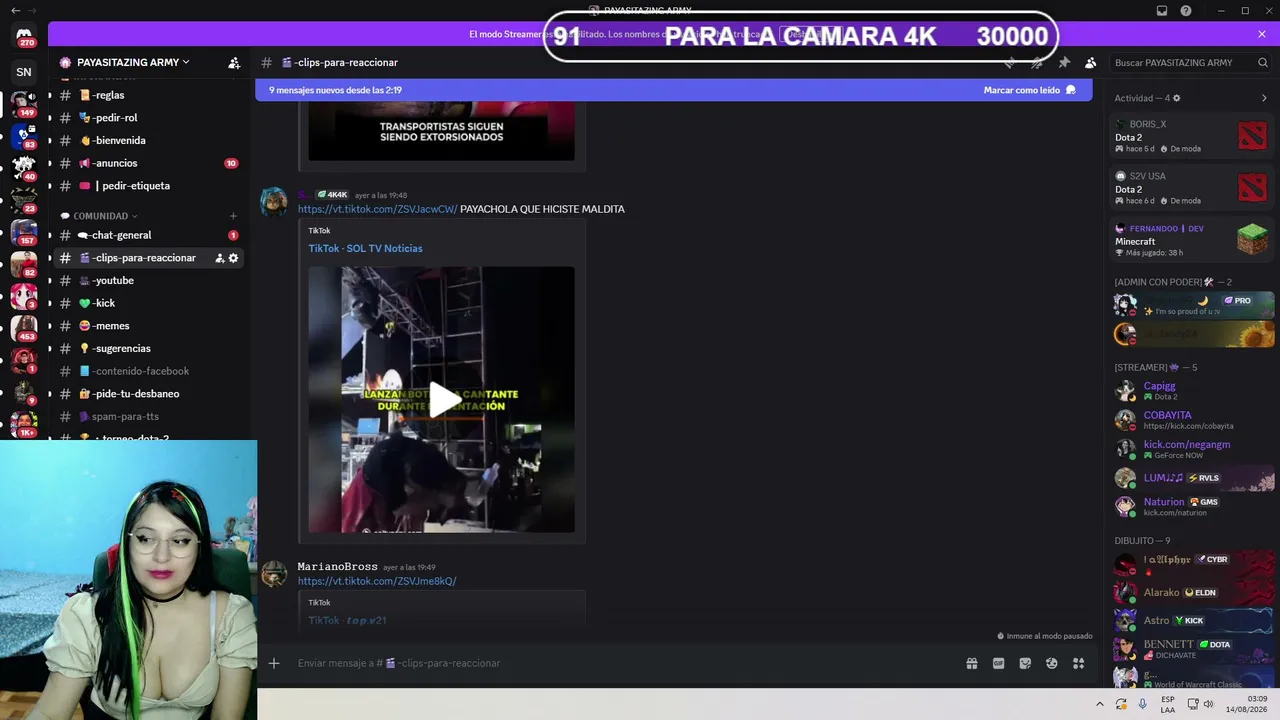Open the -kick channel
This screenshot has width=1280, height=720.
146,303
